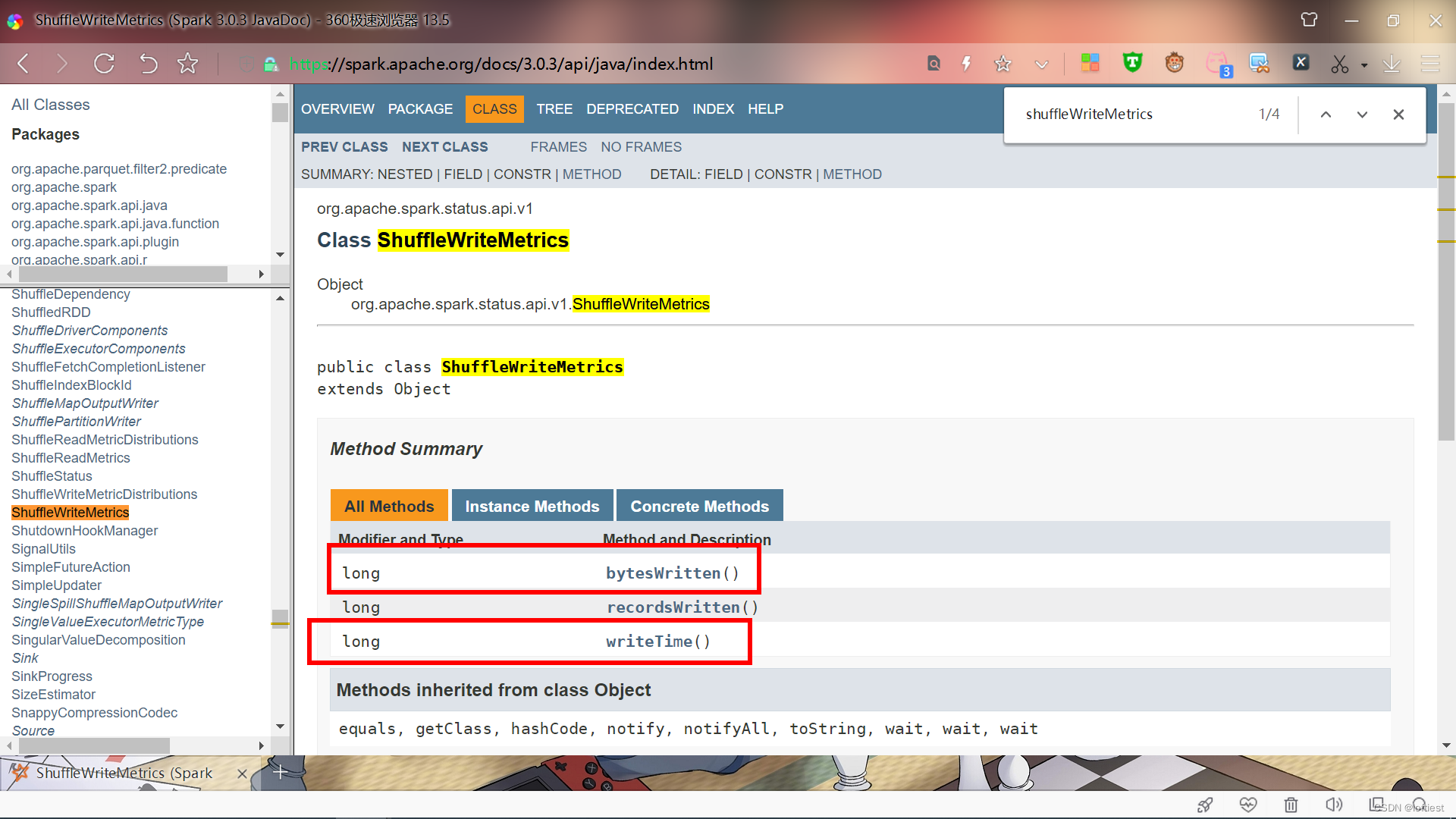
Task: Click the FRAMES link
Action: pos(558,147)
